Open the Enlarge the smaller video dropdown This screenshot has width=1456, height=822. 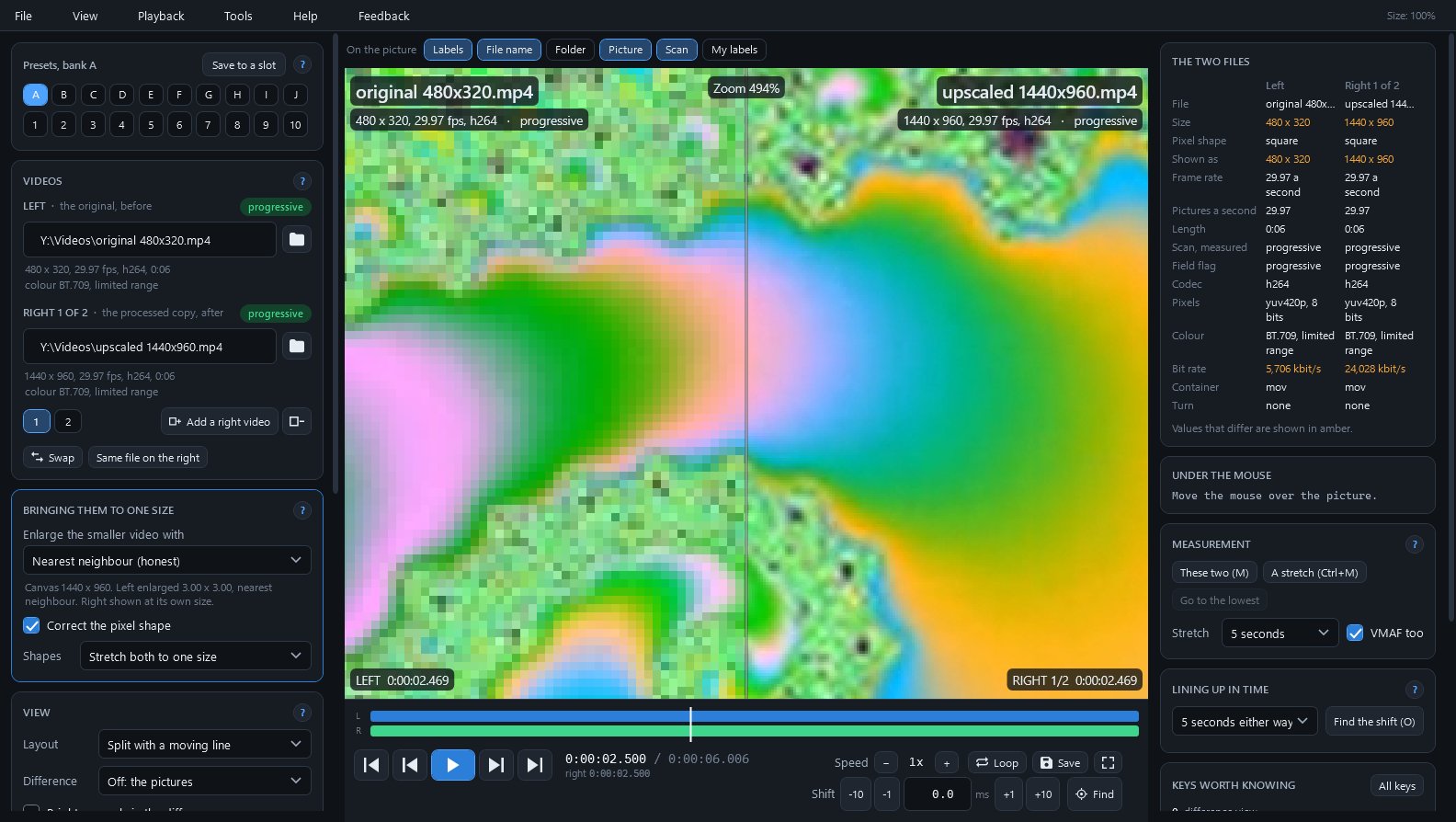coord(167,561)
